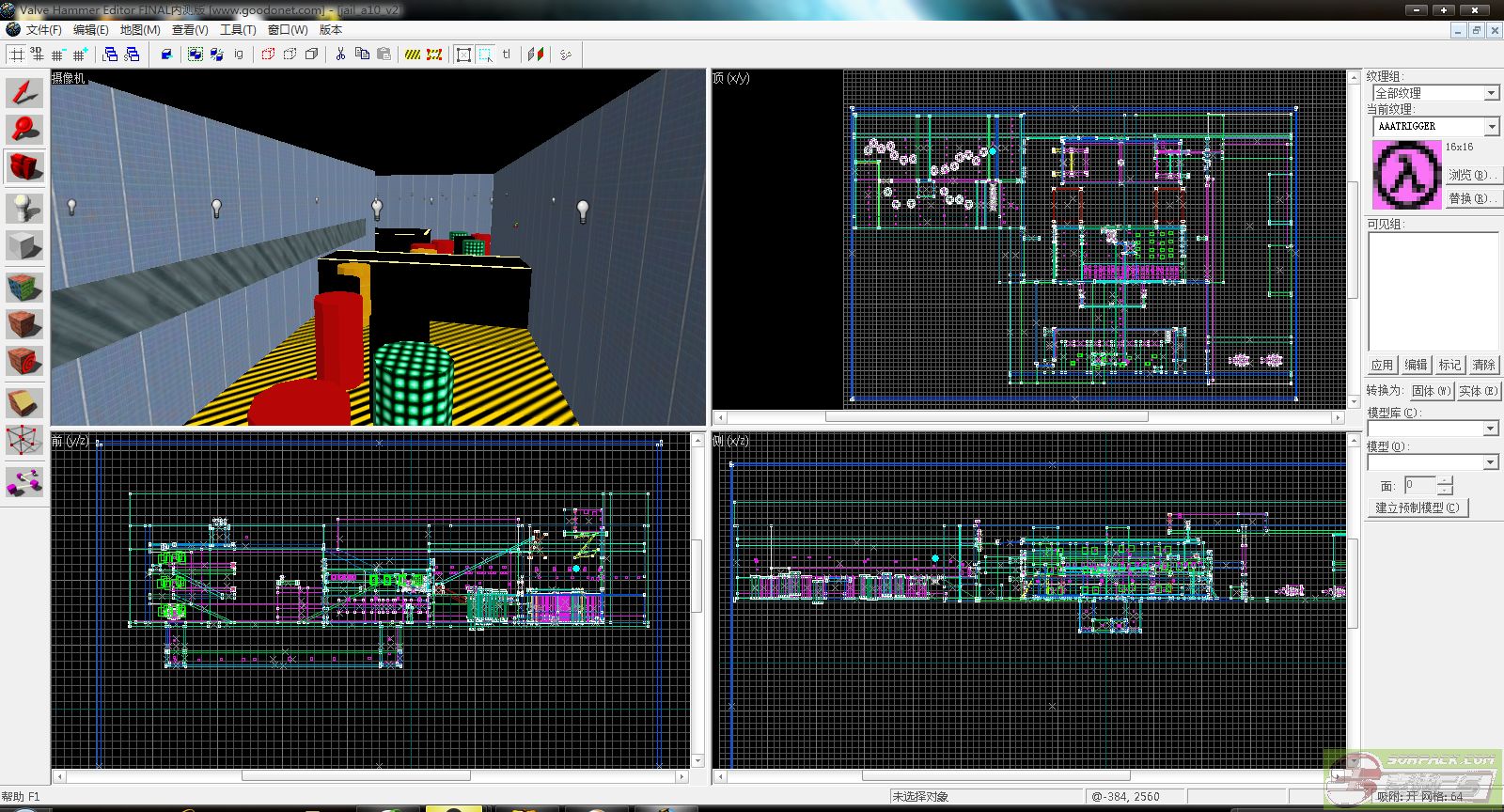
Task: Open the AAATRIGGER current texture dropdown
Action: (x=1491, y=126)
